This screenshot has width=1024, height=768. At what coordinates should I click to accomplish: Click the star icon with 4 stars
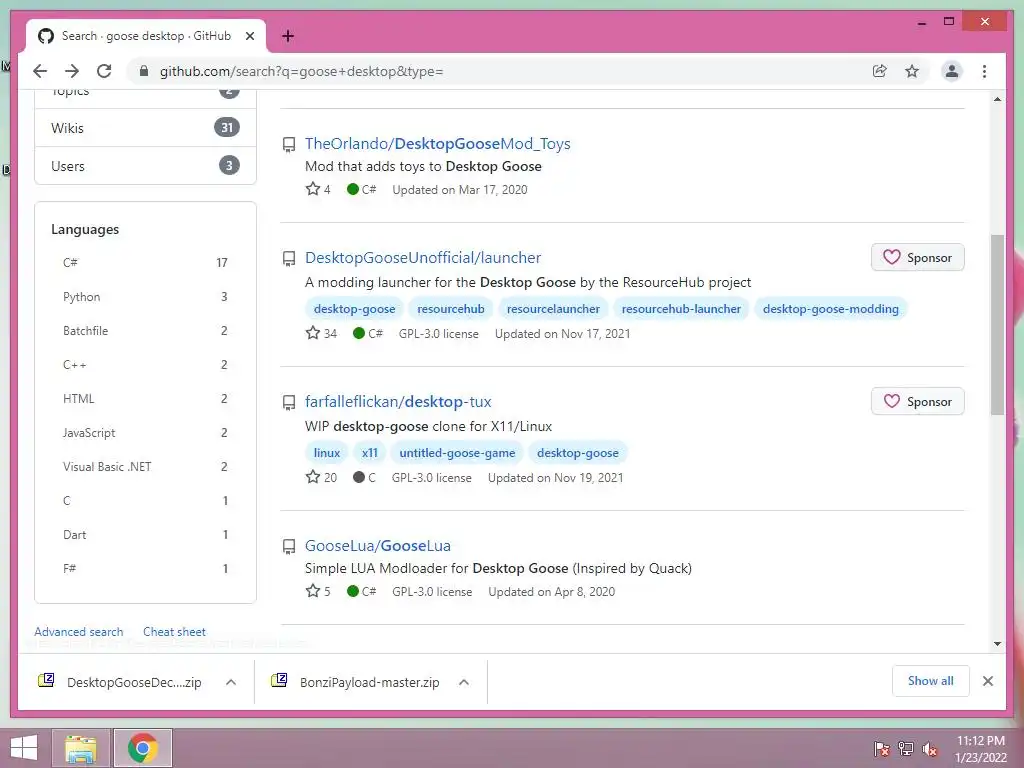coord(313,189)
